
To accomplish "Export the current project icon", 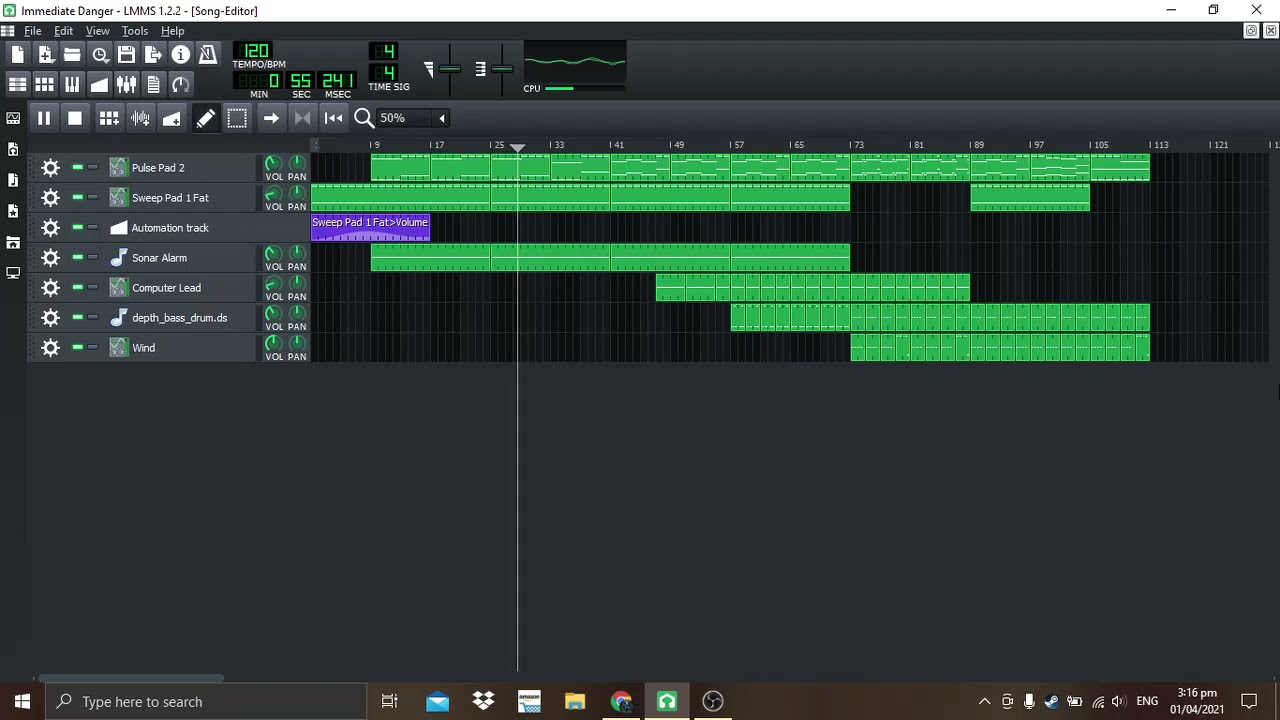I will click(x=153, y=55).
